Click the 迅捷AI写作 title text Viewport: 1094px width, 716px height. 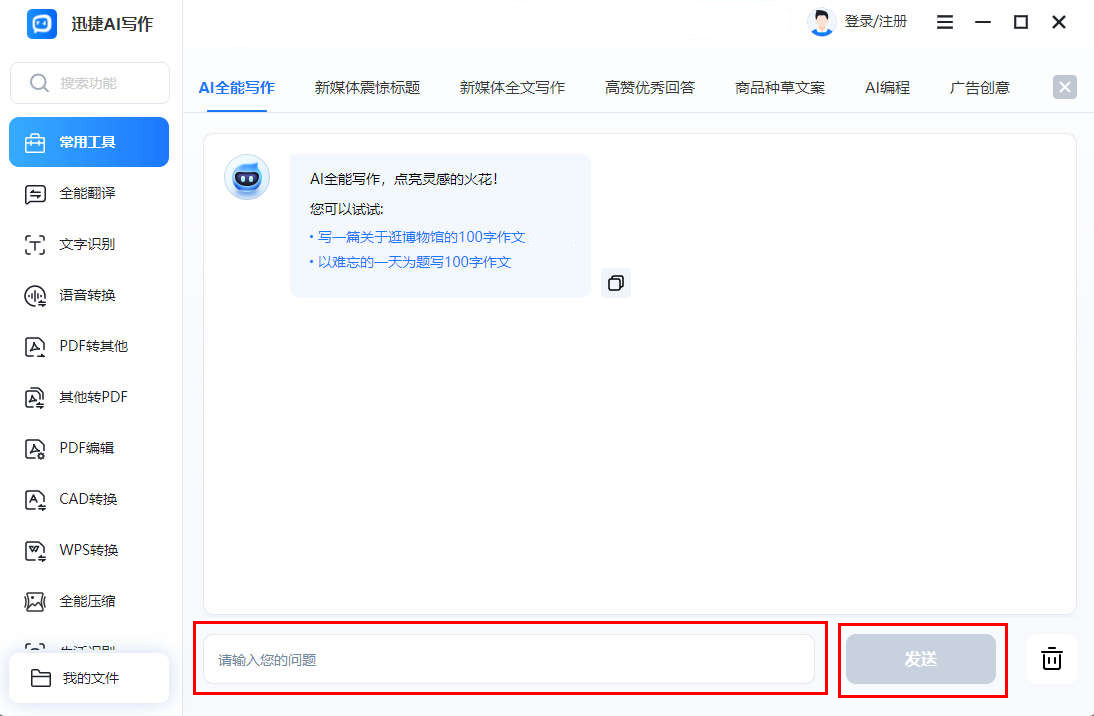coord(112,24)
